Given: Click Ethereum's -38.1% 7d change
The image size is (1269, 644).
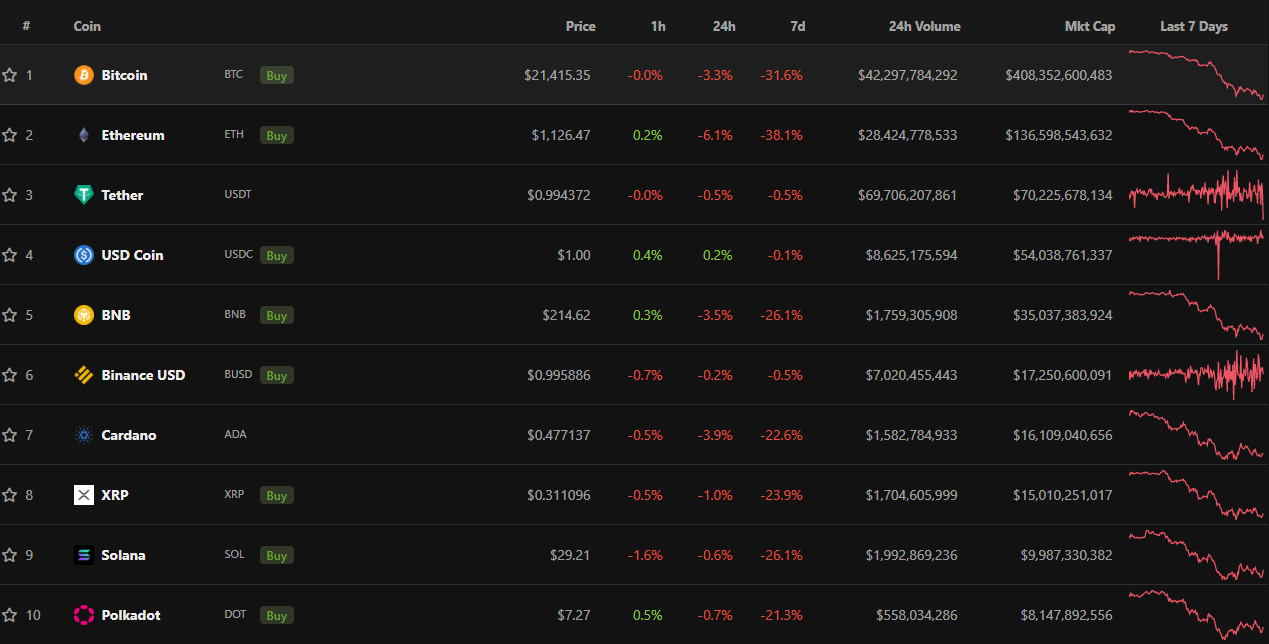Looking at the screenshot, I should 781,135.
